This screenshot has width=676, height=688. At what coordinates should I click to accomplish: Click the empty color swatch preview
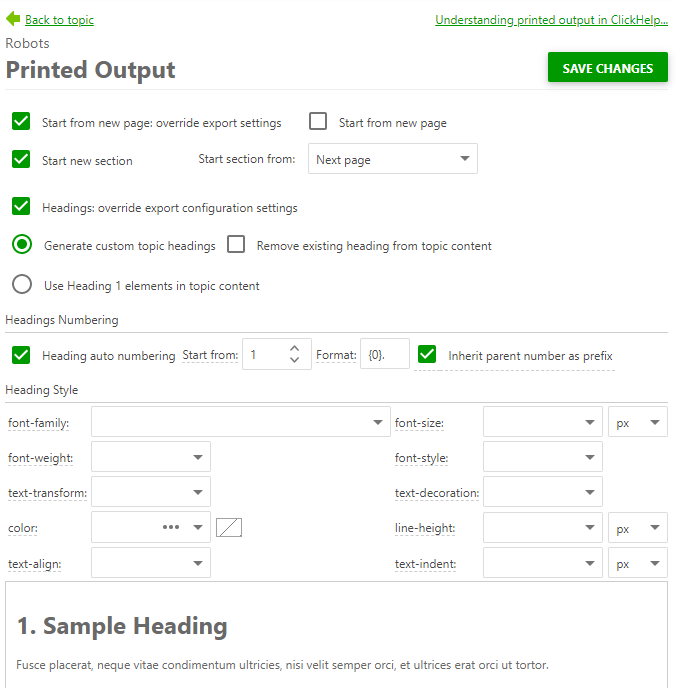click(229, 527)
